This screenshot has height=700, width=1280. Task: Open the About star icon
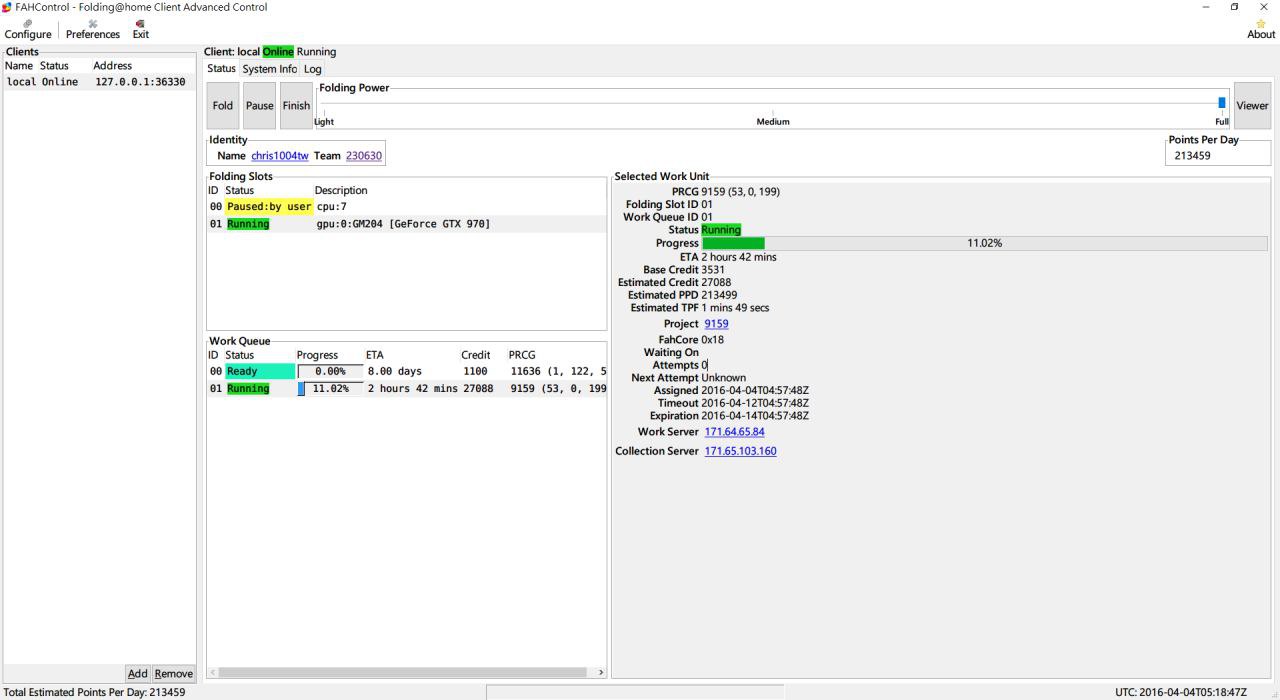point(1261,29)
